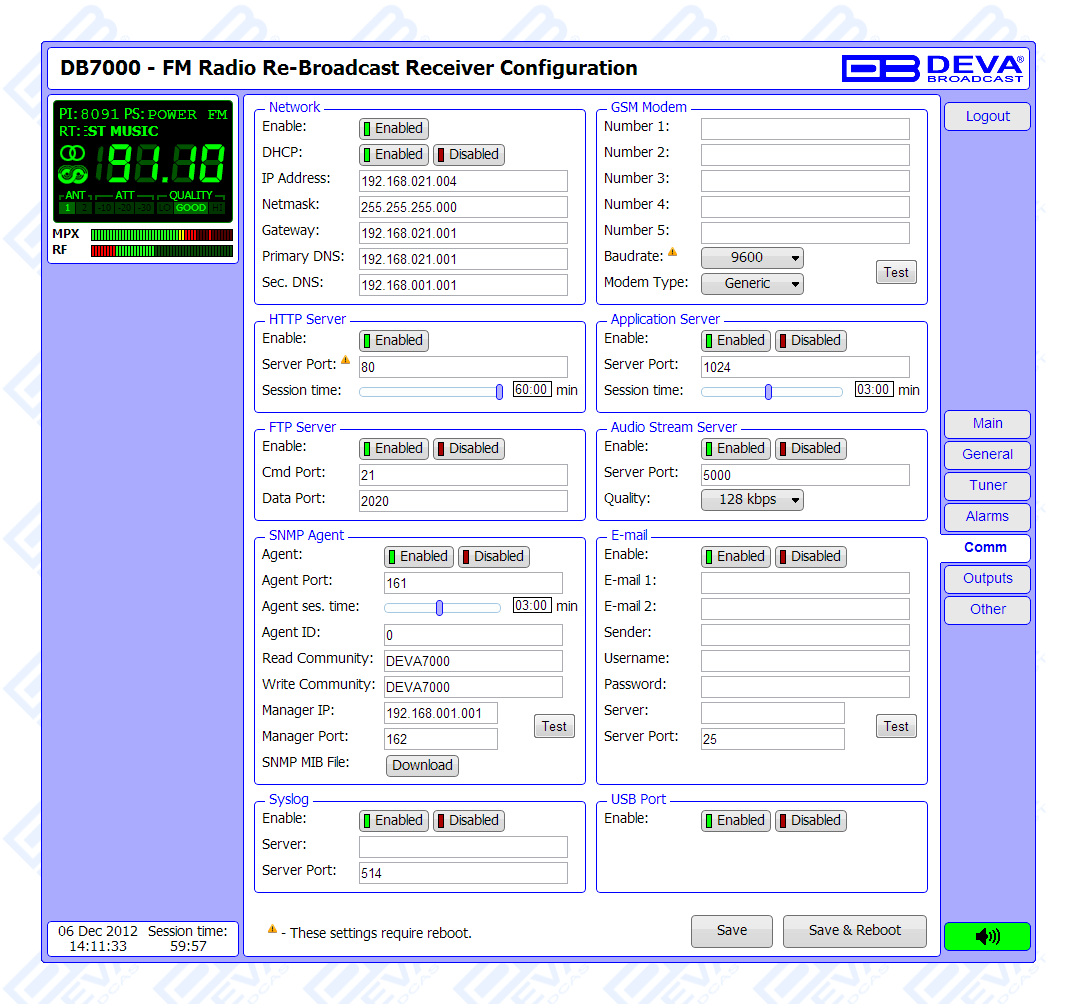Click the GOOD quality indicator

pos(190,208)
